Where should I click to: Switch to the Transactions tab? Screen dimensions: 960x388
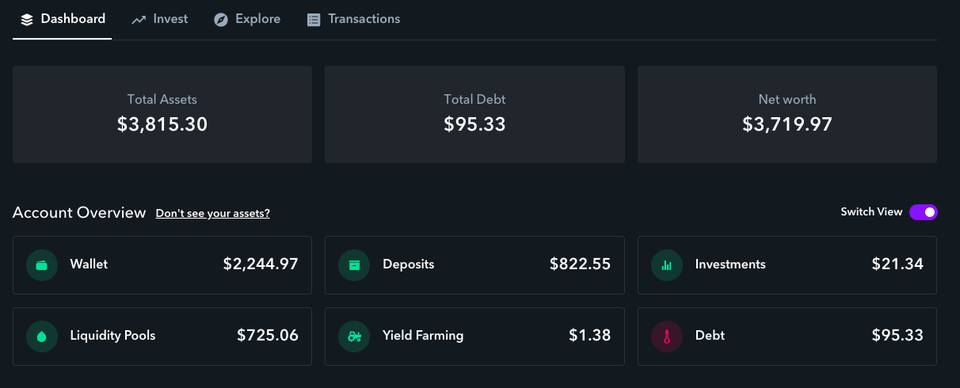click(x=353, y=19)
